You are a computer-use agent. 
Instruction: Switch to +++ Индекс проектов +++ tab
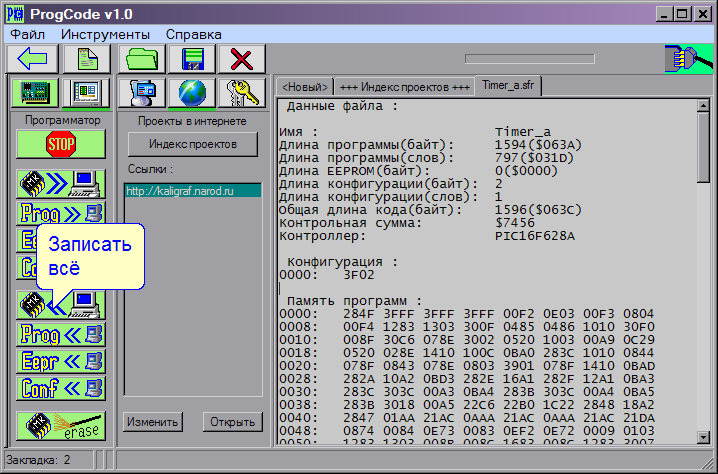point(405,87)
